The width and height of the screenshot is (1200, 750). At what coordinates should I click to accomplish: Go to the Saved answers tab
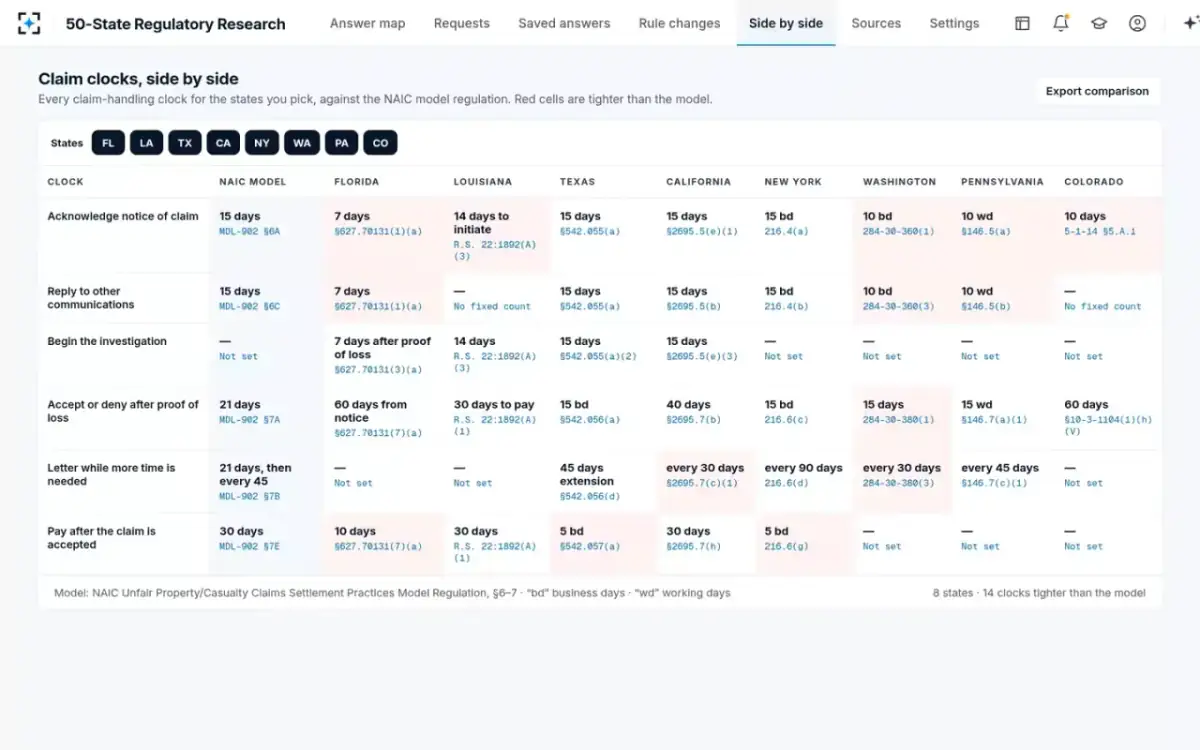[564, 23]
